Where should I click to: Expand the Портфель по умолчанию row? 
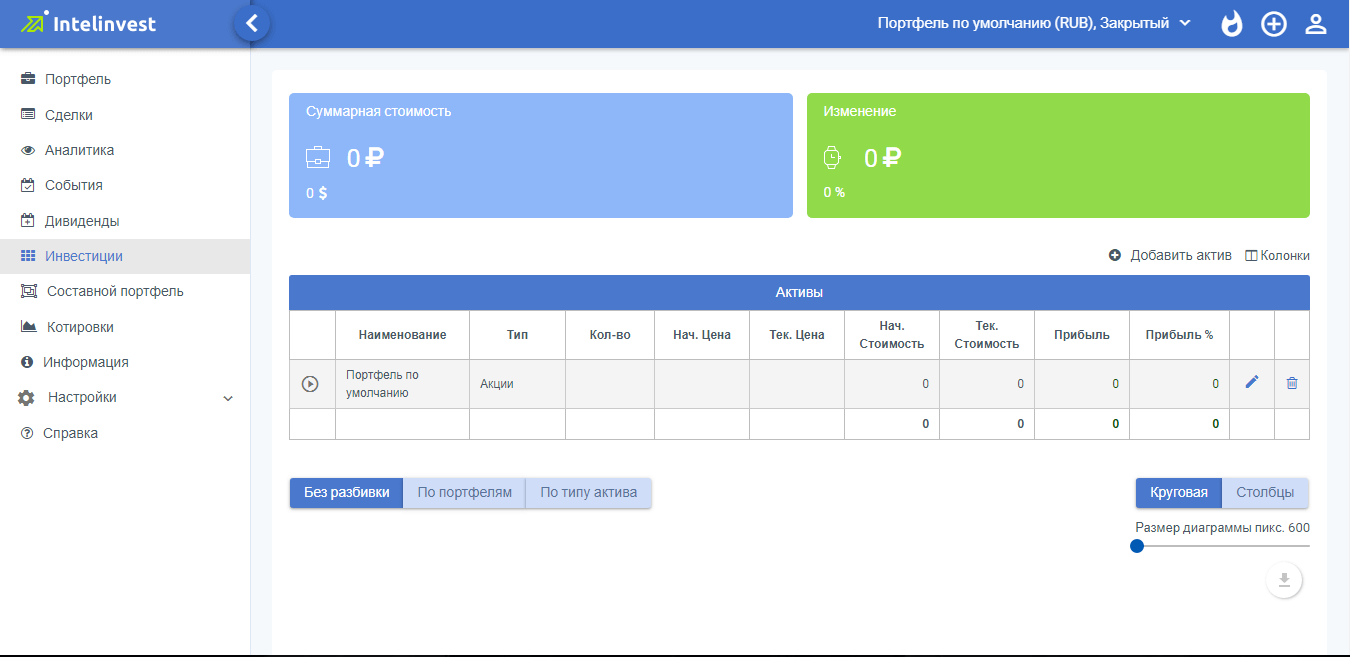pos(310,384)
